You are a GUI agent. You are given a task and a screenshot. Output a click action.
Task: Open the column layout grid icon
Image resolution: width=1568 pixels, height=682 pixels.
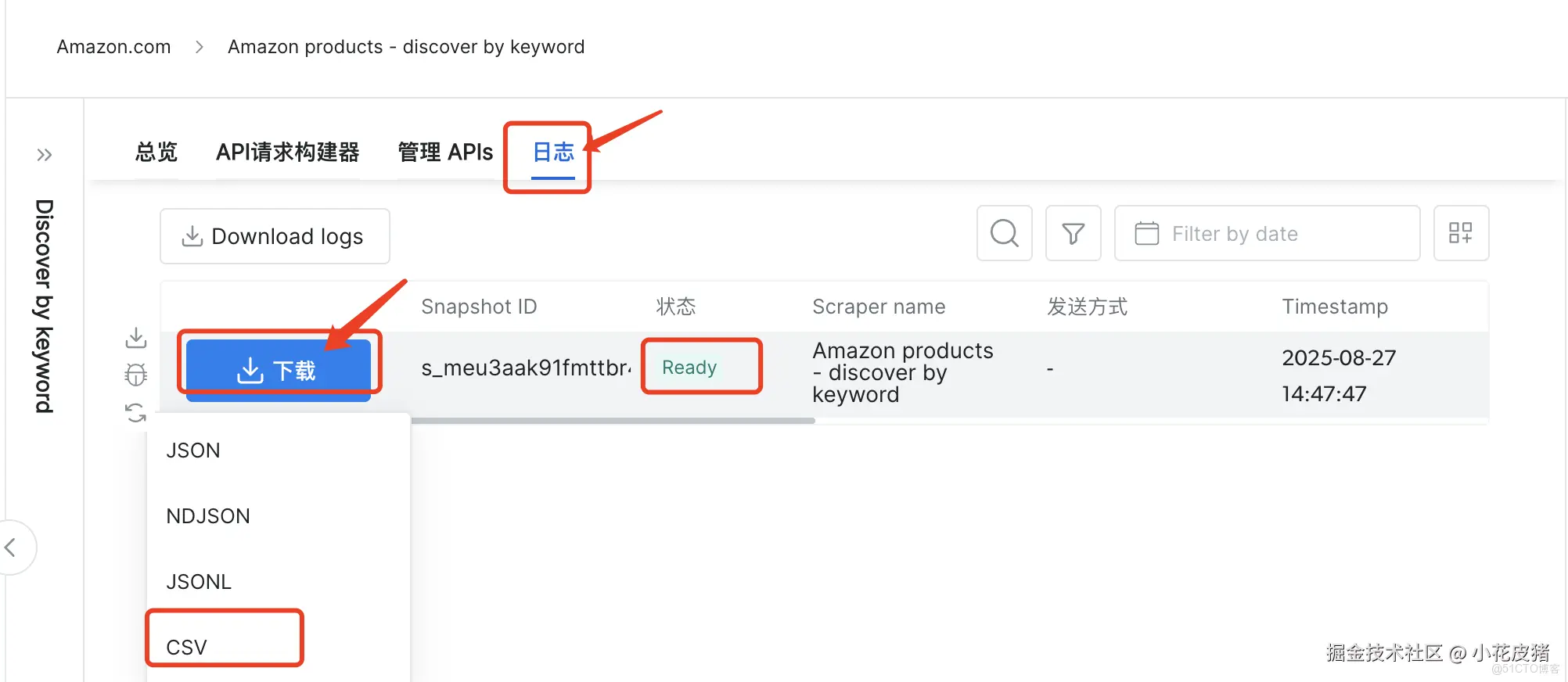(x=1460, y=233)
